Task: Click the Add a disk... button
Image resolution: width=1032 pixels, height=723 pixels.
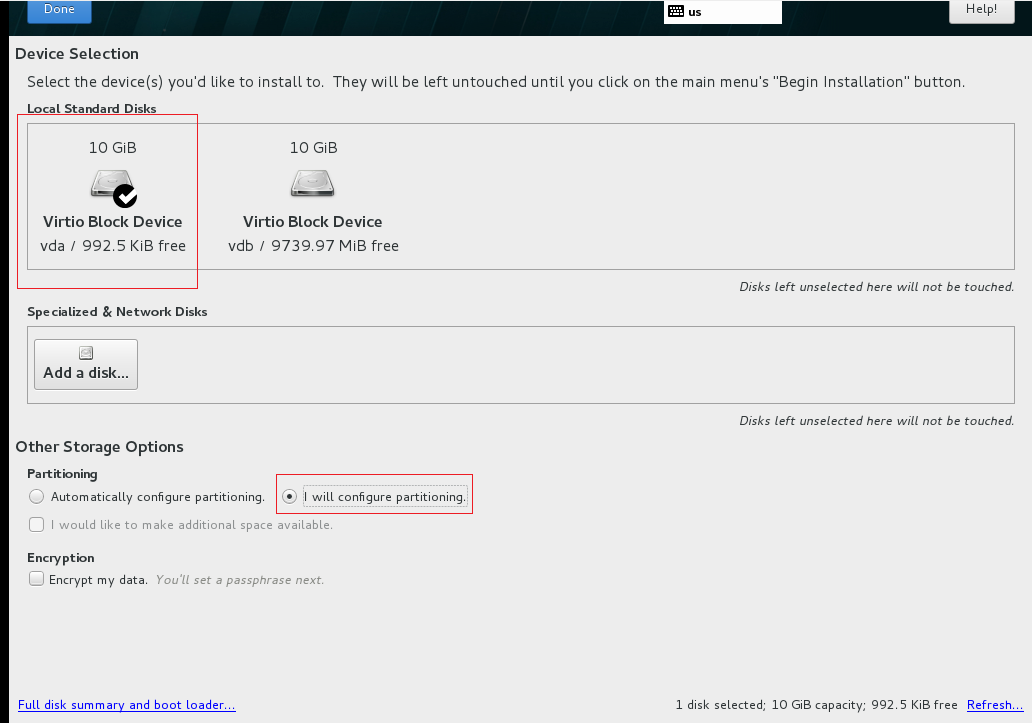Action: point(86,364)
